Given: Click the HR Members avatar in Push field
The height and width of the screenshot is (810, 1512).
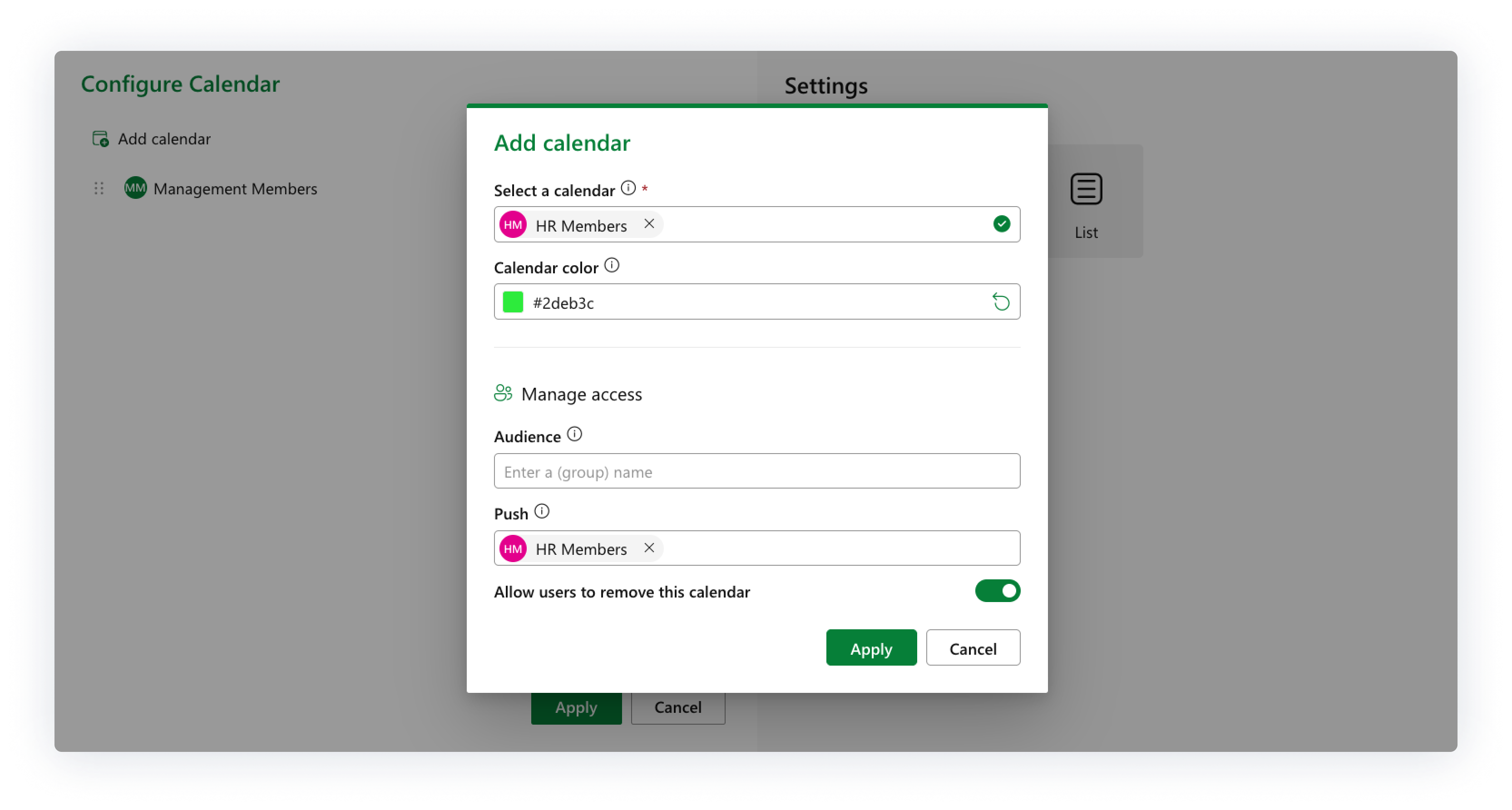Looking at the screenshot, I should pos(513,549).
